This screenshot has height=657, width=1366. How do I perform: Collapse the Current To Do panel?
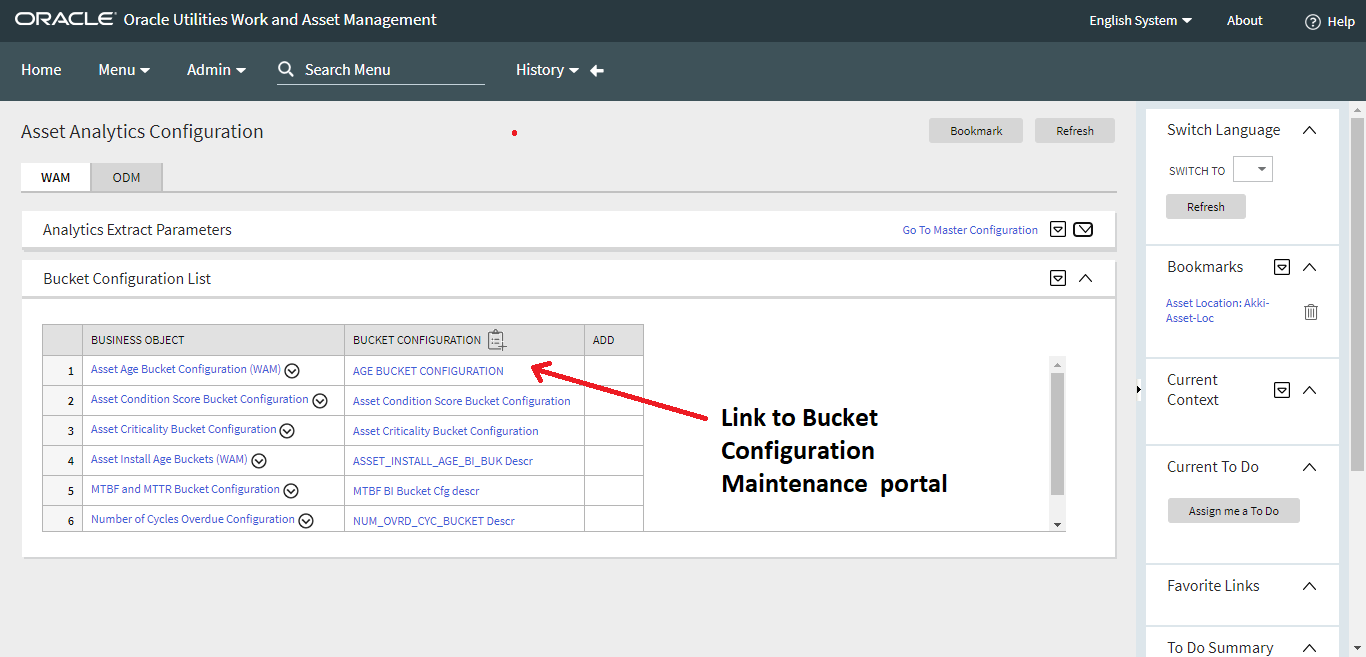[1310, 467]
